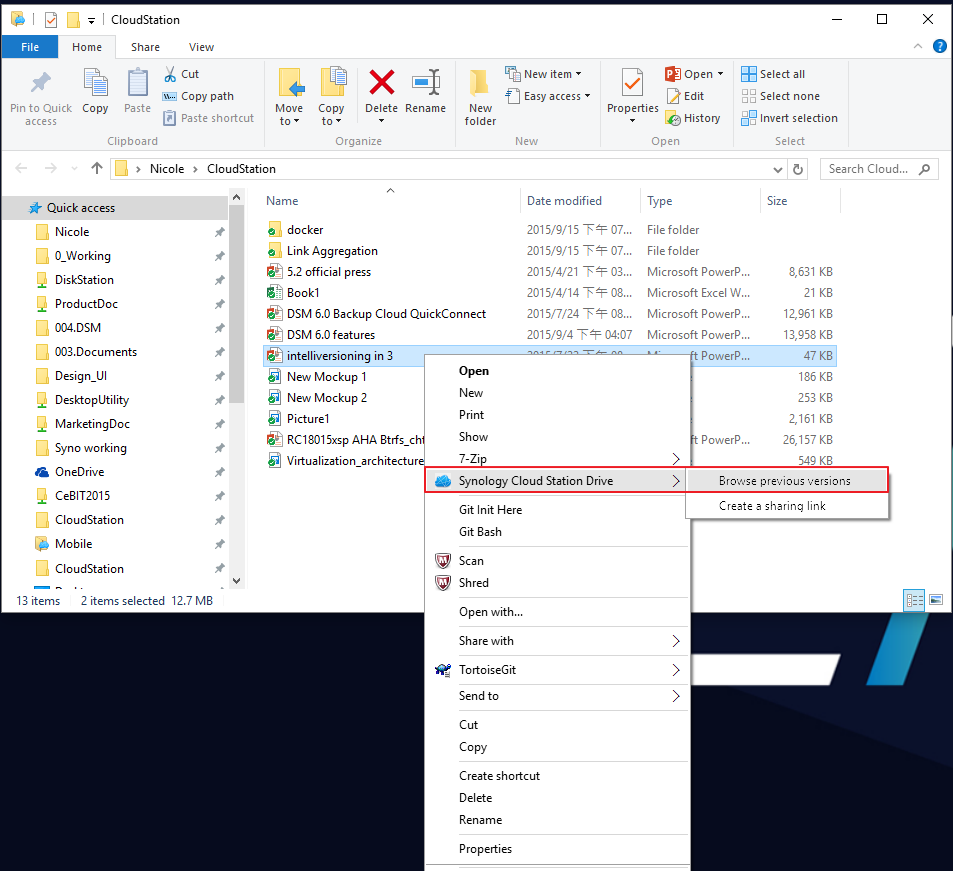Click navigation pane scroll up arrow

pos(236,198)
